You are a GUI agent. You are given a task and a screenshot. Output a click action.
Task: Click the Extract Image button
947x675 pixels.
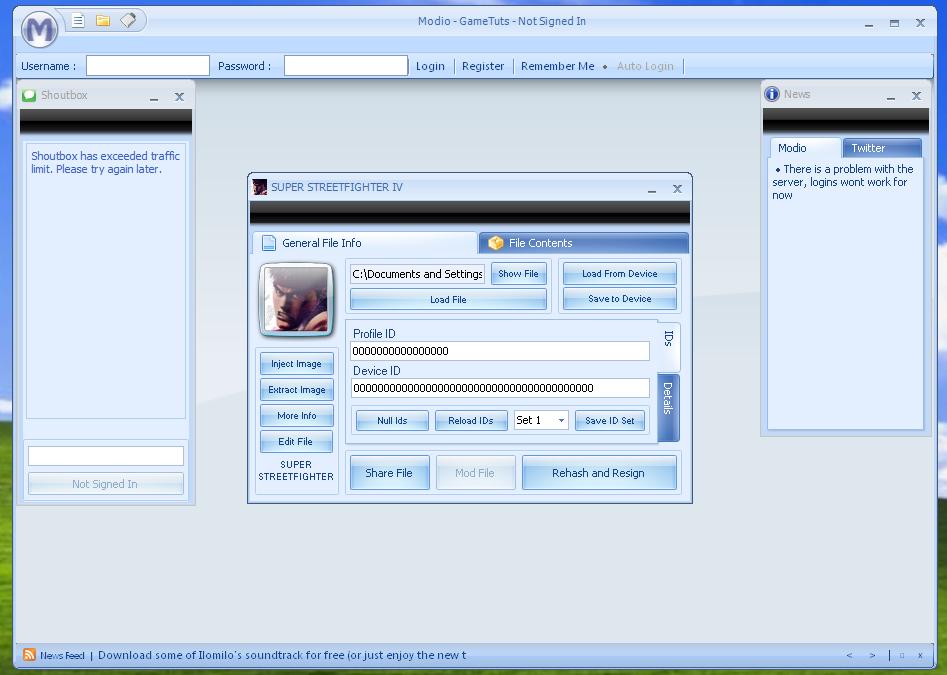pos(296,389)
